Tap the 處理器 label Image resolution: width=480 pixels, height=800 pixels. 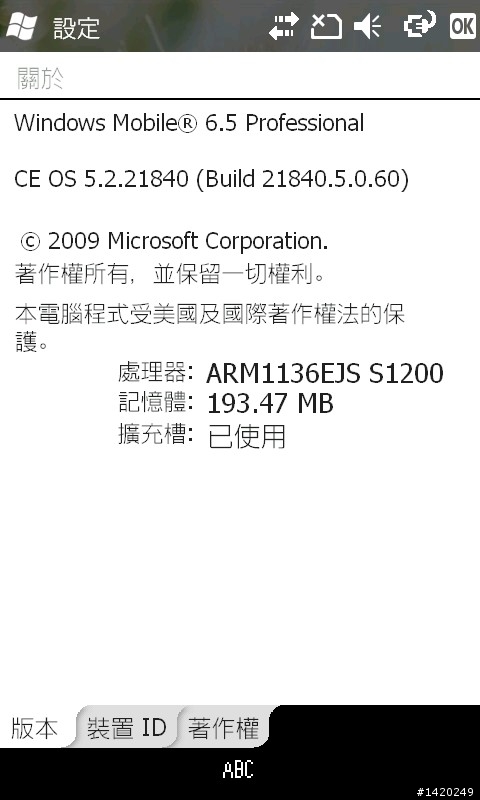point(155,373)
